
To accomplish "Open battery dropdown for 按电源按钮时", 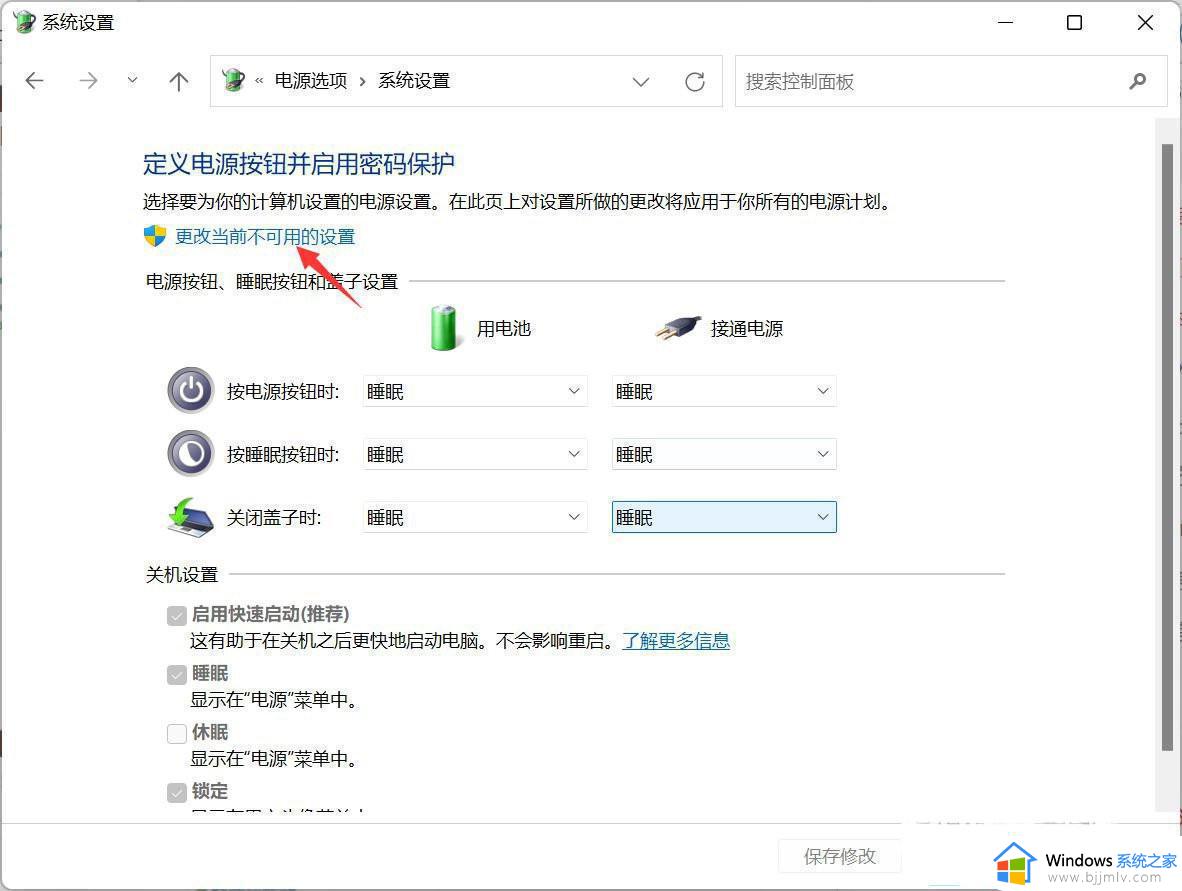I will [x=475, y=391].
